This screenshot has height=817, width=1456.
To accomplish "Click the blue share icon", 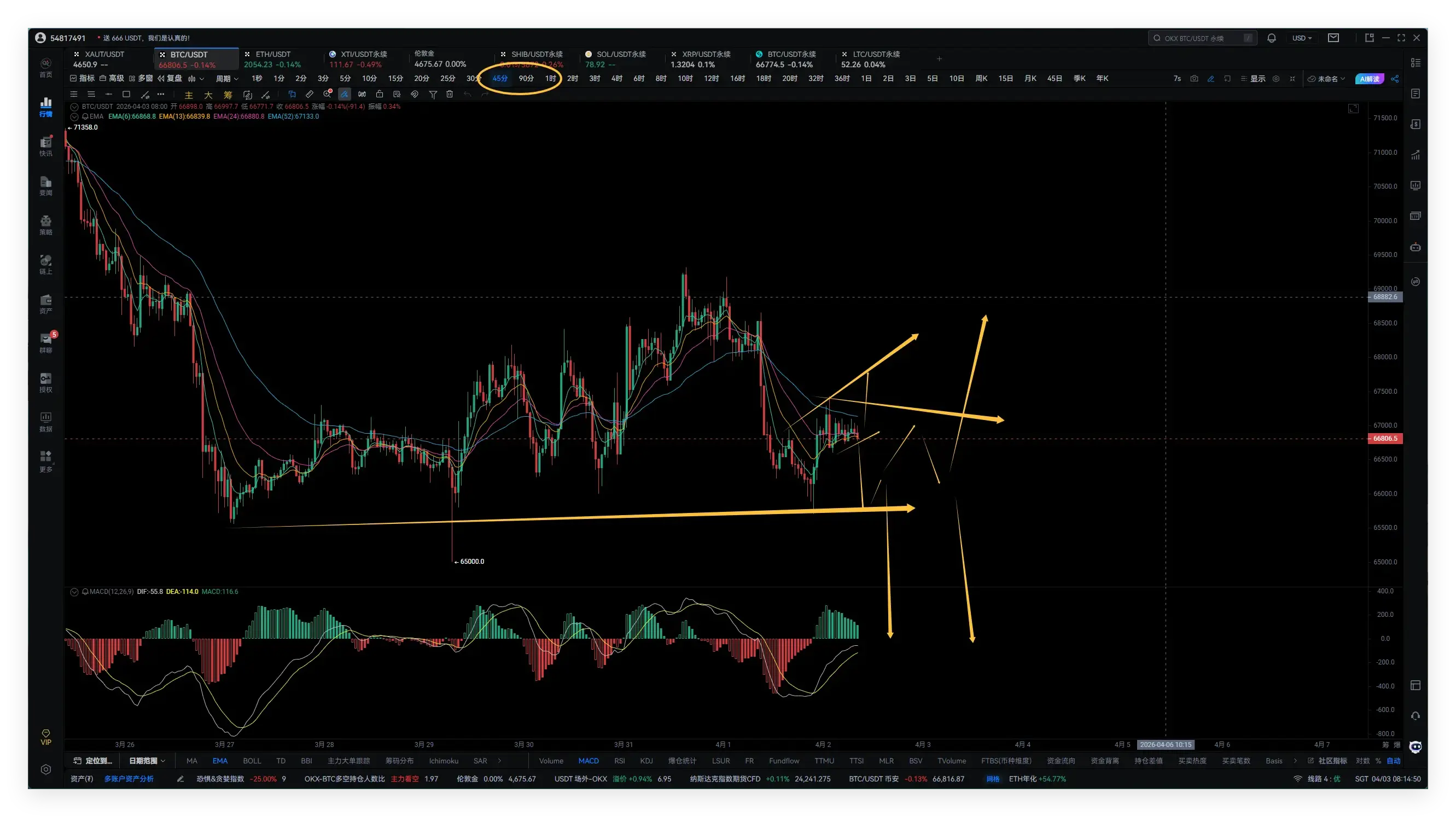I will tap(1395, 79).
